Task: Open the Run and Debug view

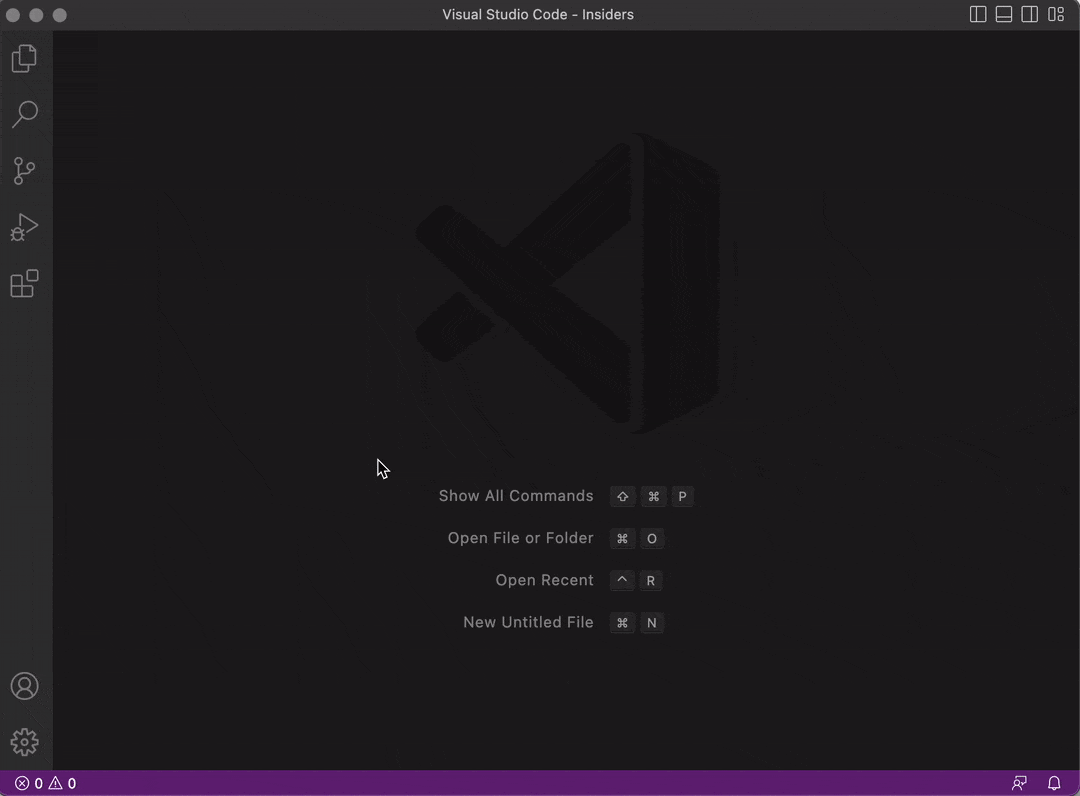Action: pyautogui.click(x=24, y=227)
